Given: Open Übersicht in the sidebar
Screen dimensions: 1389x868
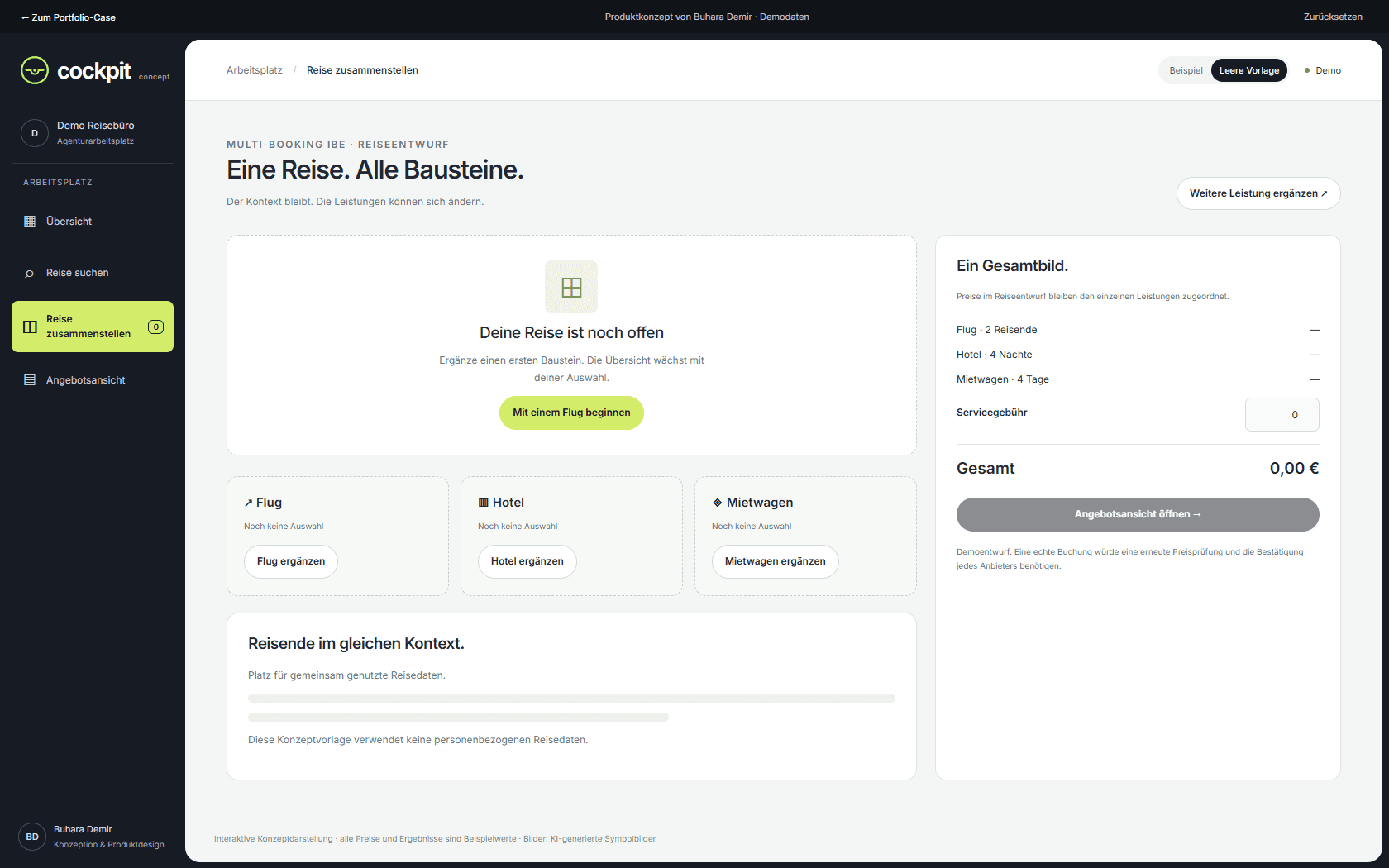Looking at the screenshot, I should coord(93,221).
